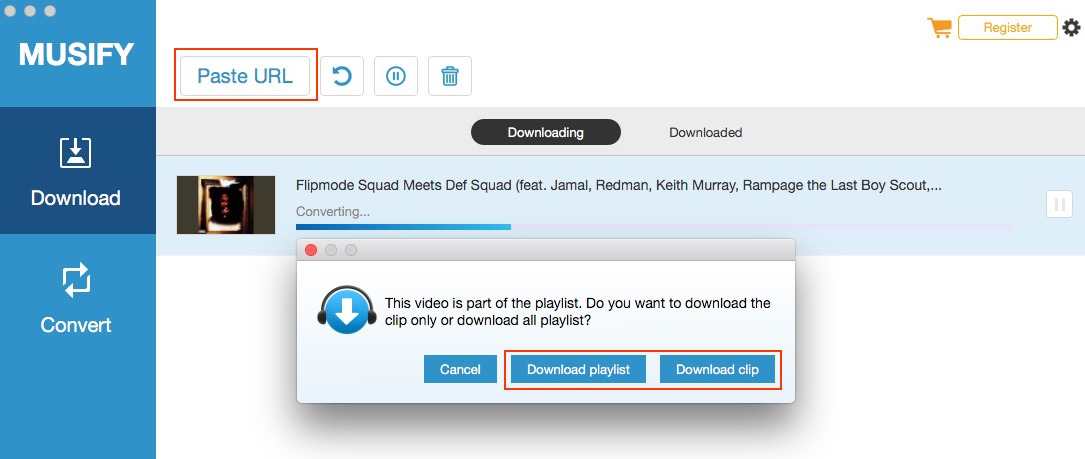Click the conversion progress bar
1085x459 pixels.
pyautogui.click(x=654, y=226)
